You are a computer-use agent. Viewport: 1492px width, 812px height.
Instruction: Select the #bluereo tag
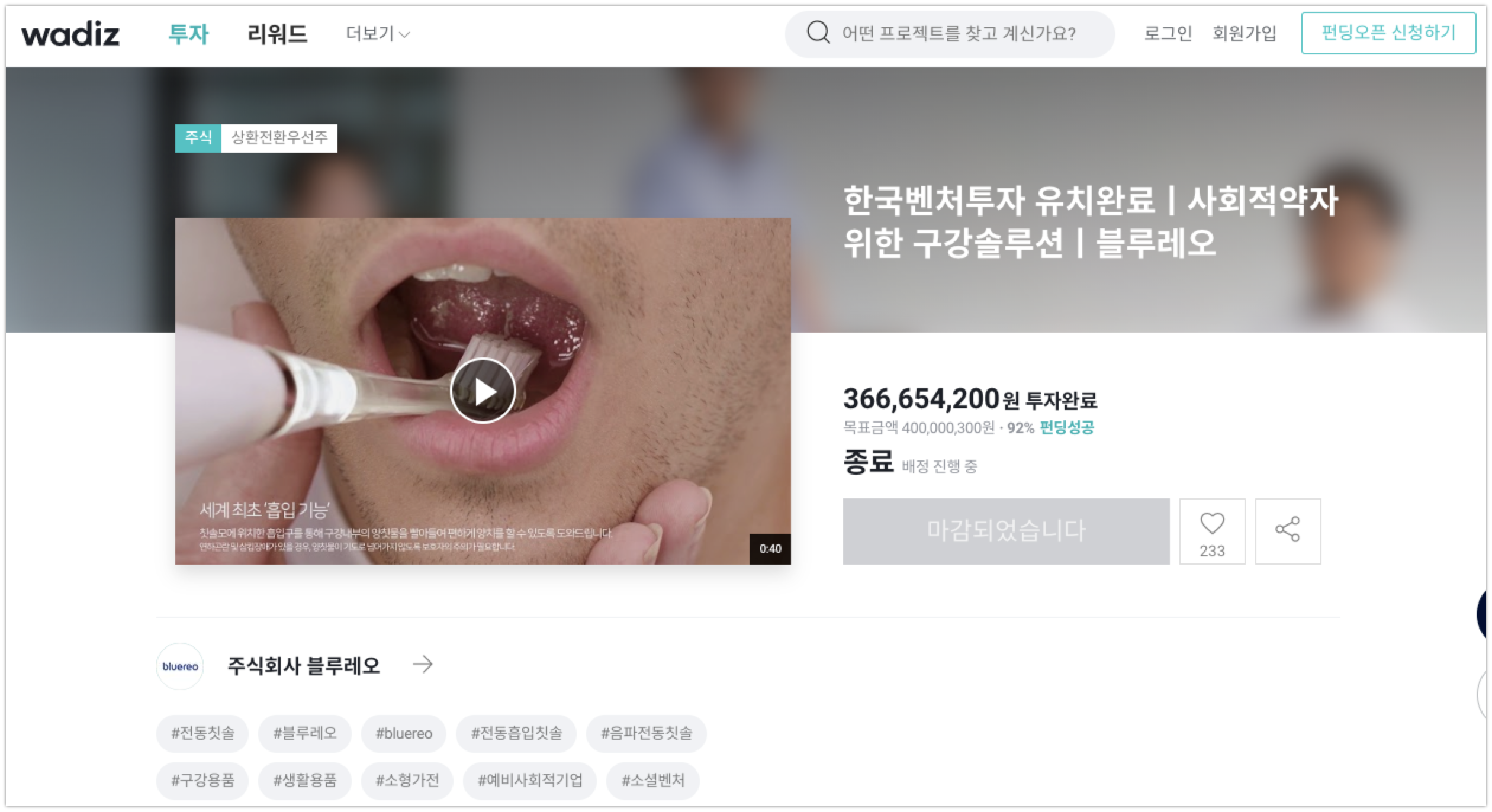tap(404, 733)
